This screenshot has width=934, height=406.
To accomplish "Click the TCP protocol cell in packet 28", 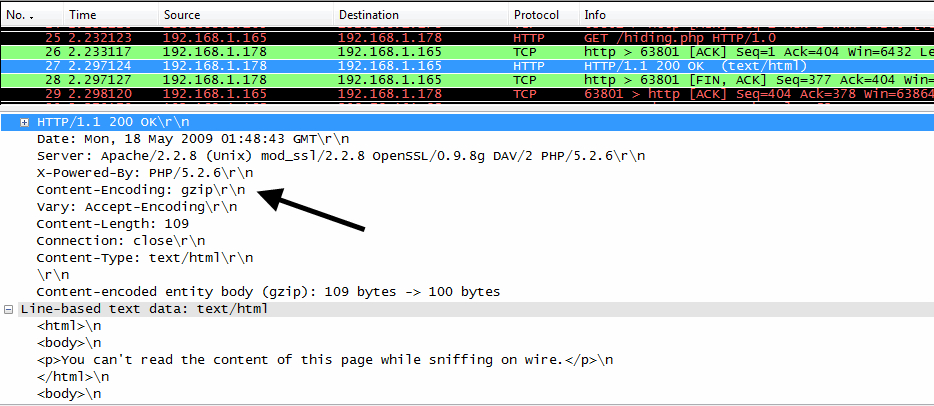I will point(524,80).
